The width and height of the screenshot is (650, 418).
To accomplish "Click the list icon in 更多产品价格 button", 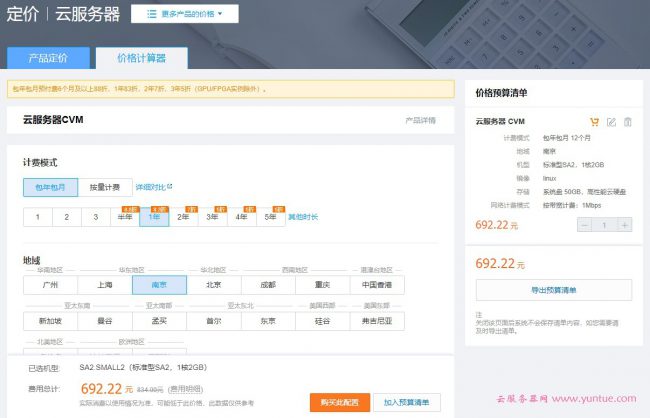I will click(151, 15).
